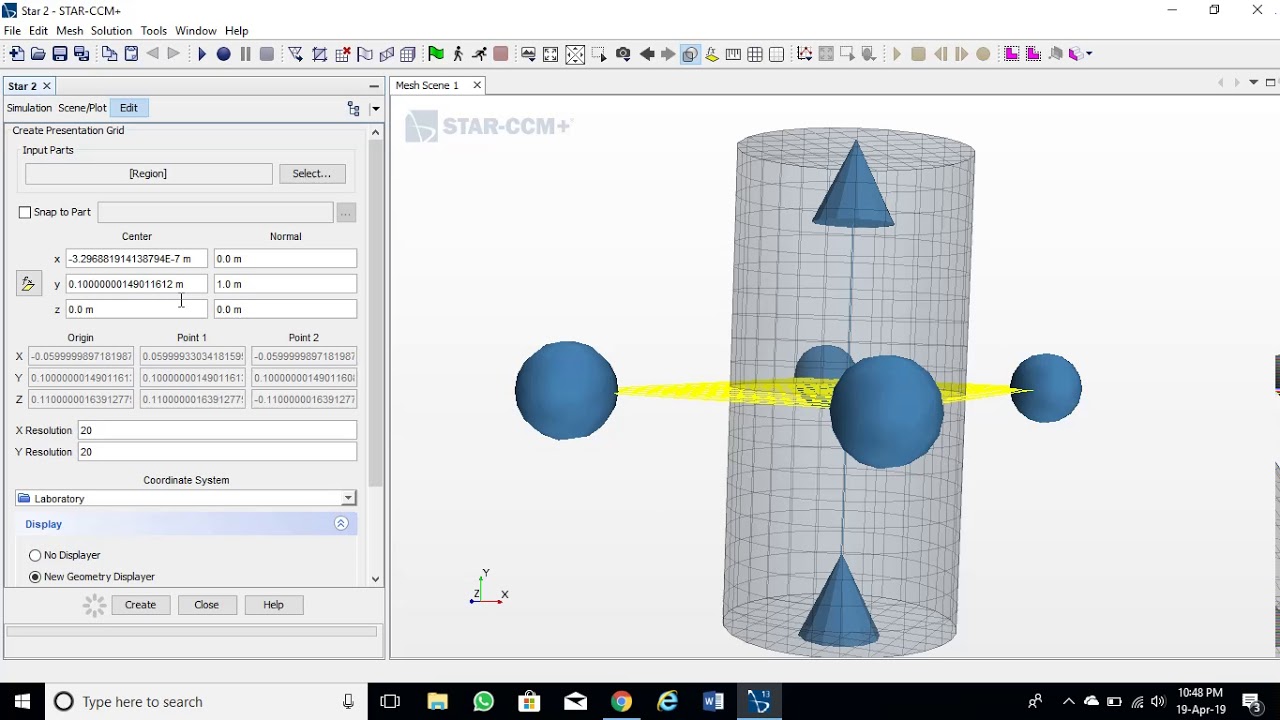Click the green flag Initialize Solution icon
The width and height of the screenshot is (1280, 720).
click(436, 54)
